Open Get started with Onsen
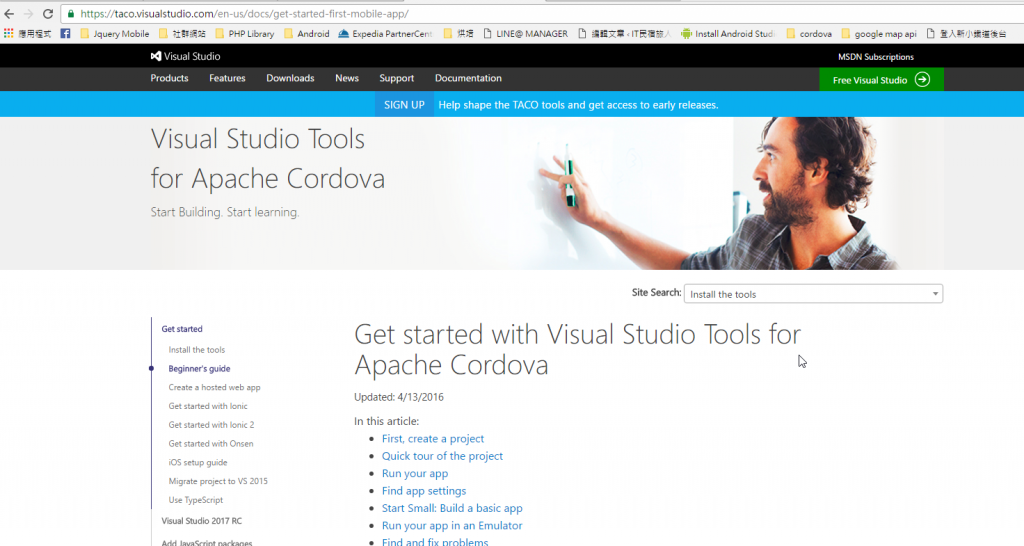 point(211,443)
